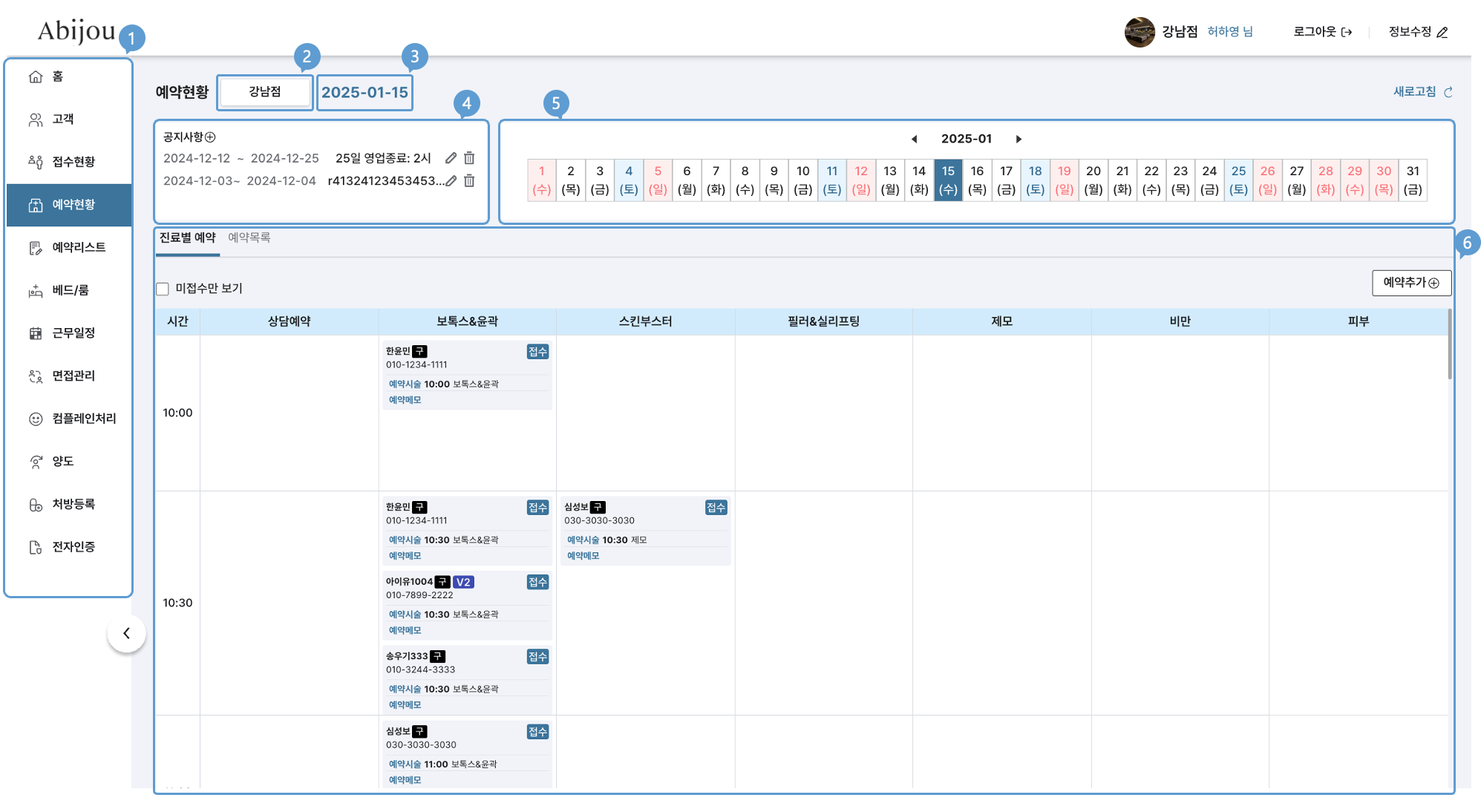Select 진료별 예약 tab
Screen dimensions: 1481x812
[x=187, y=238]
